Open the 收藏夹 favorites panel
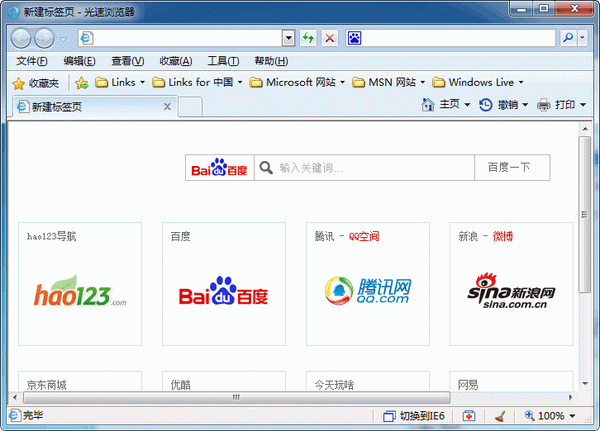Image resolution: width=600 pixels, height=431 pixels. tap(36, 83)
